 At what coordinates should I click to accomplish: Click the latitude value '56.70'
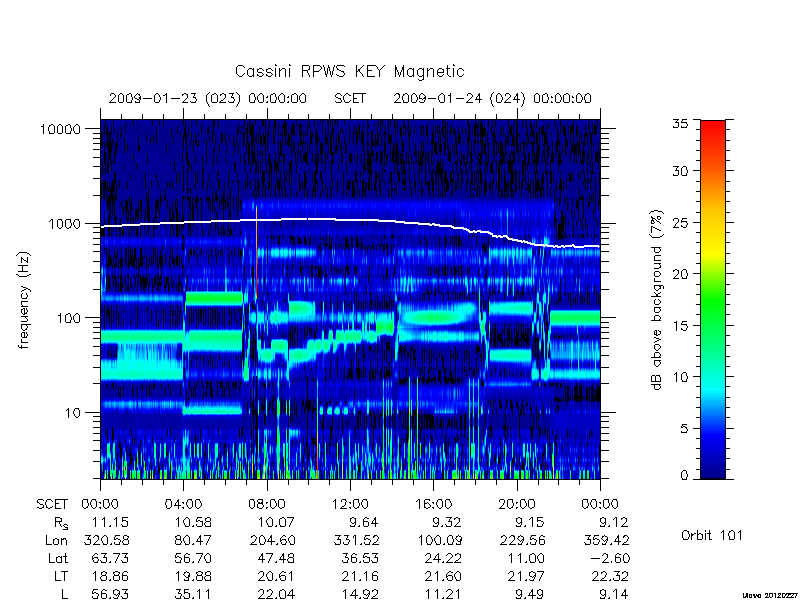[193, 559]
